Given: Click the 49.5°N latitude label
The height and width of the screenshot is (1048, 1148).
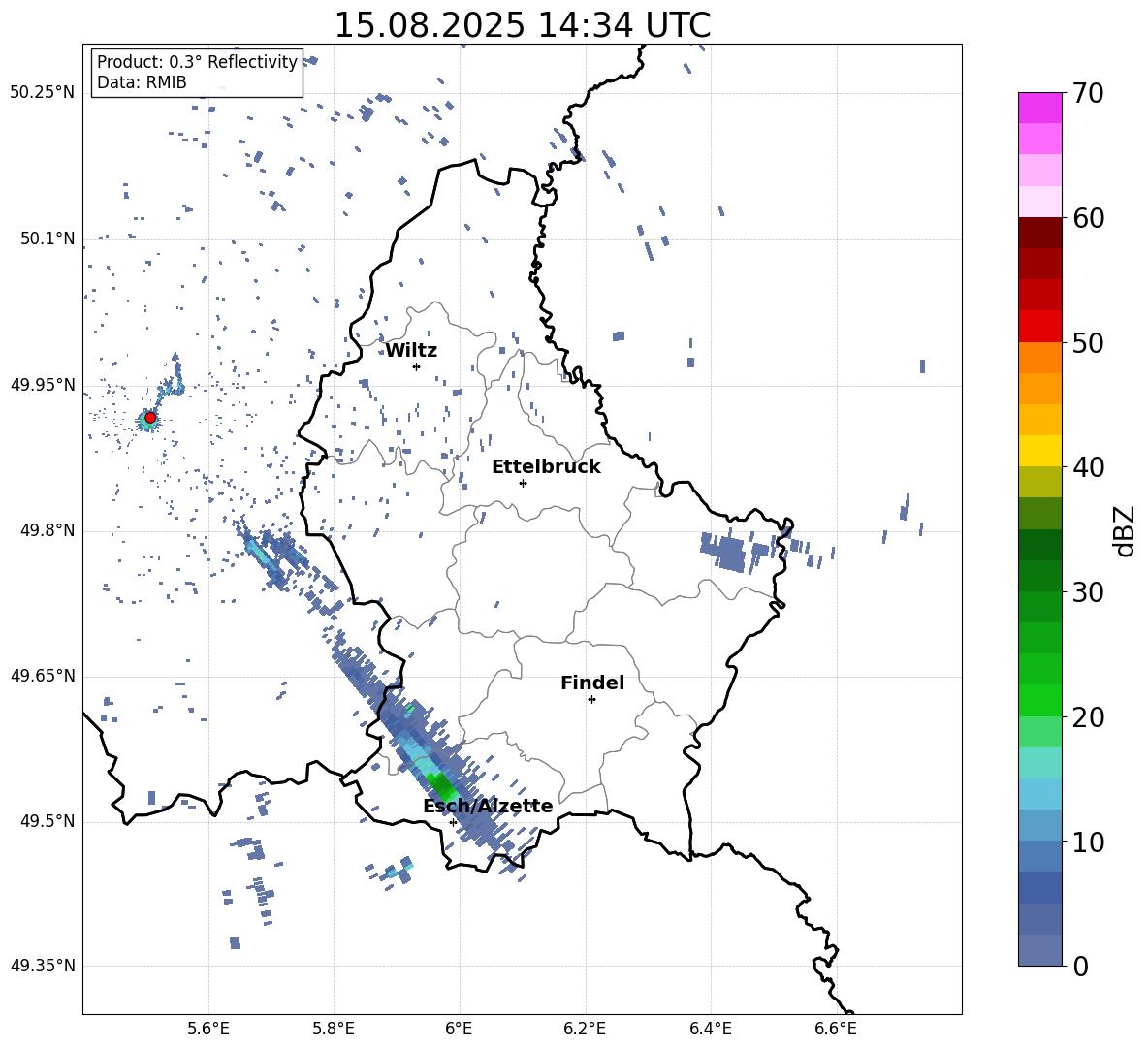Looking at the screenshot, I should [x=48, y=821].
